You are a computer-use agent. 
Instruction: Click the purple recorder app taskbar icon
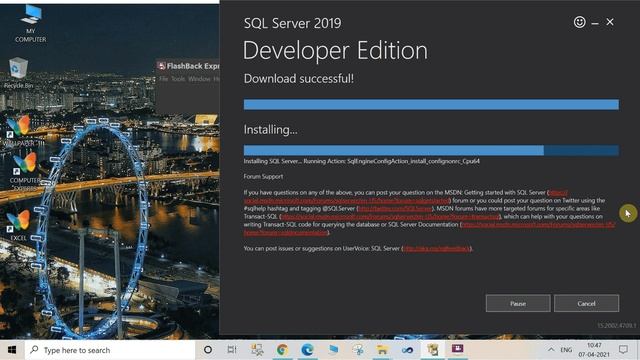(458, 349)
